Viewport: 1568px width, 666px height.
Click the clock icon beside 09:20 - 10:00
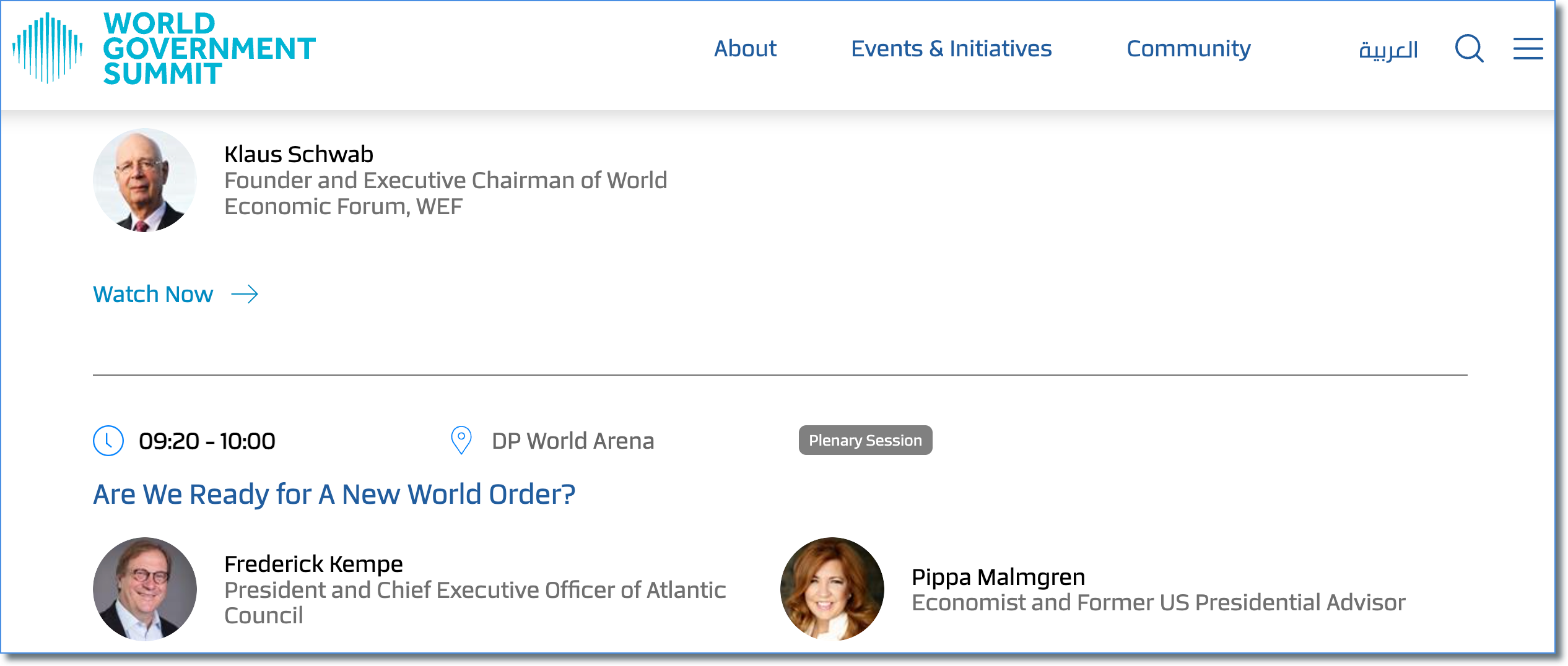[x=108, y=441]
